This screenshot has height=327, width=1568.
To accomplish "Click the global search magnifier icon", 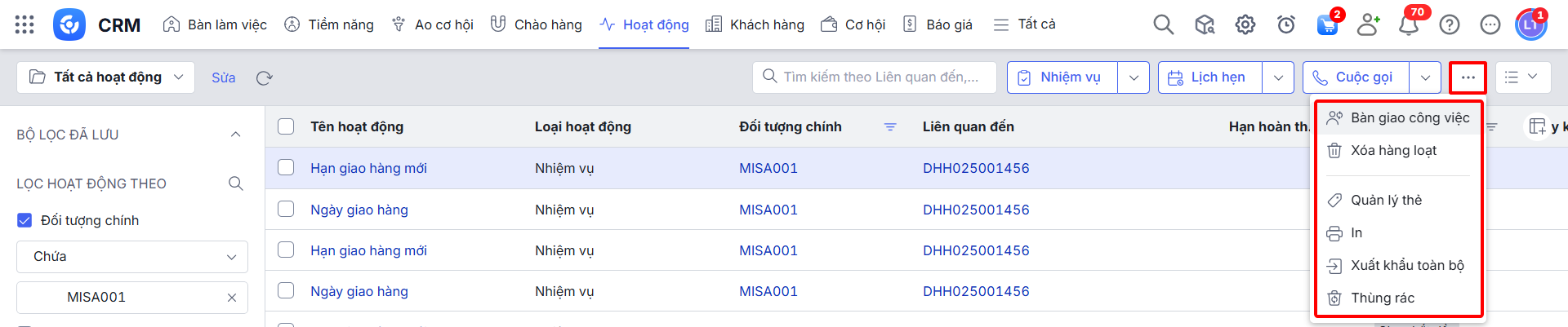I will [x=1163, y=24].
